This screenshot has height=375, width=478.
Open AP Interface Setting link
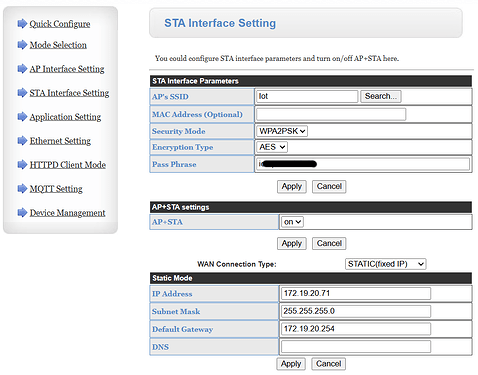(x=67, y=69)
